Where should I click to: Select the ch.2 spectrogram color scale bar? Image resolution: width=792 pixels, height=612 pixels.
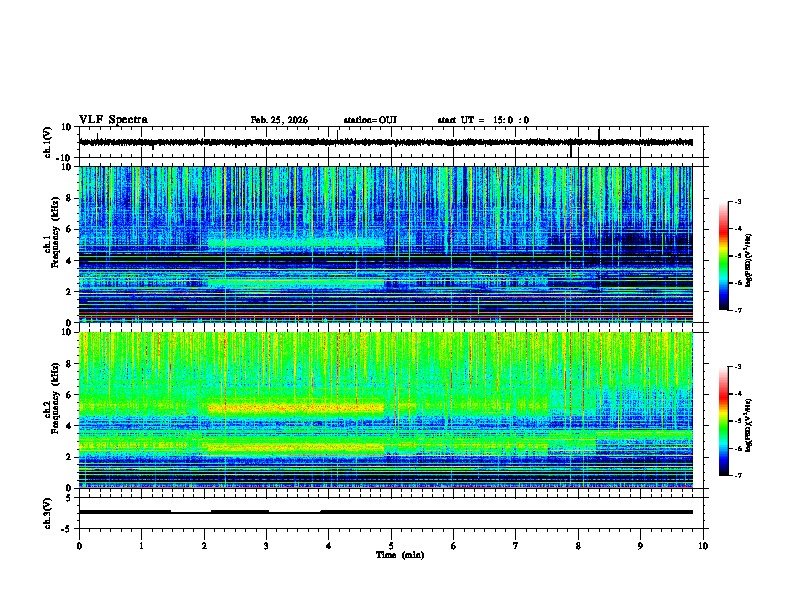coord(724,421)
